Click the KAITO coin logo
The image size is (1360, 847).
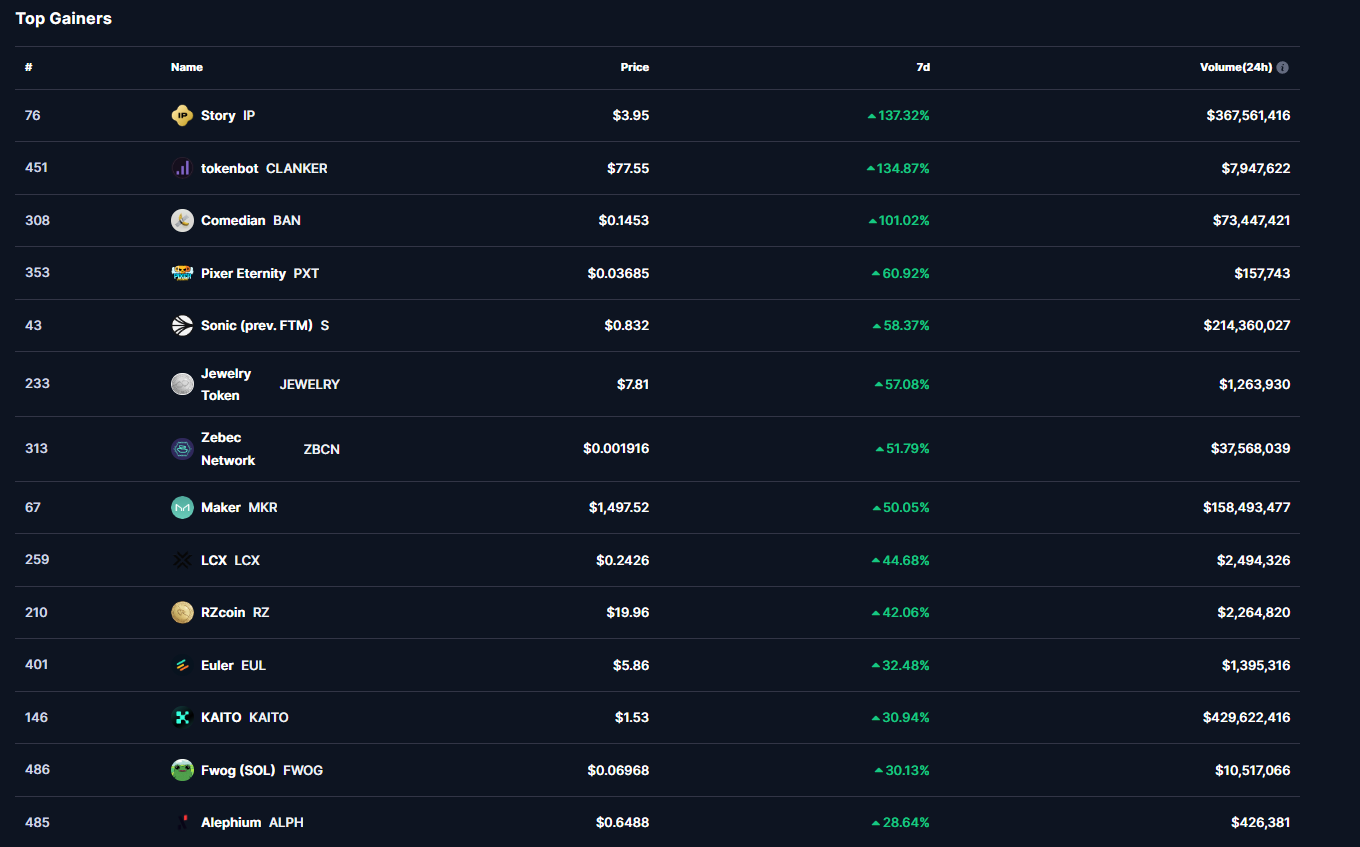(182, 717)
